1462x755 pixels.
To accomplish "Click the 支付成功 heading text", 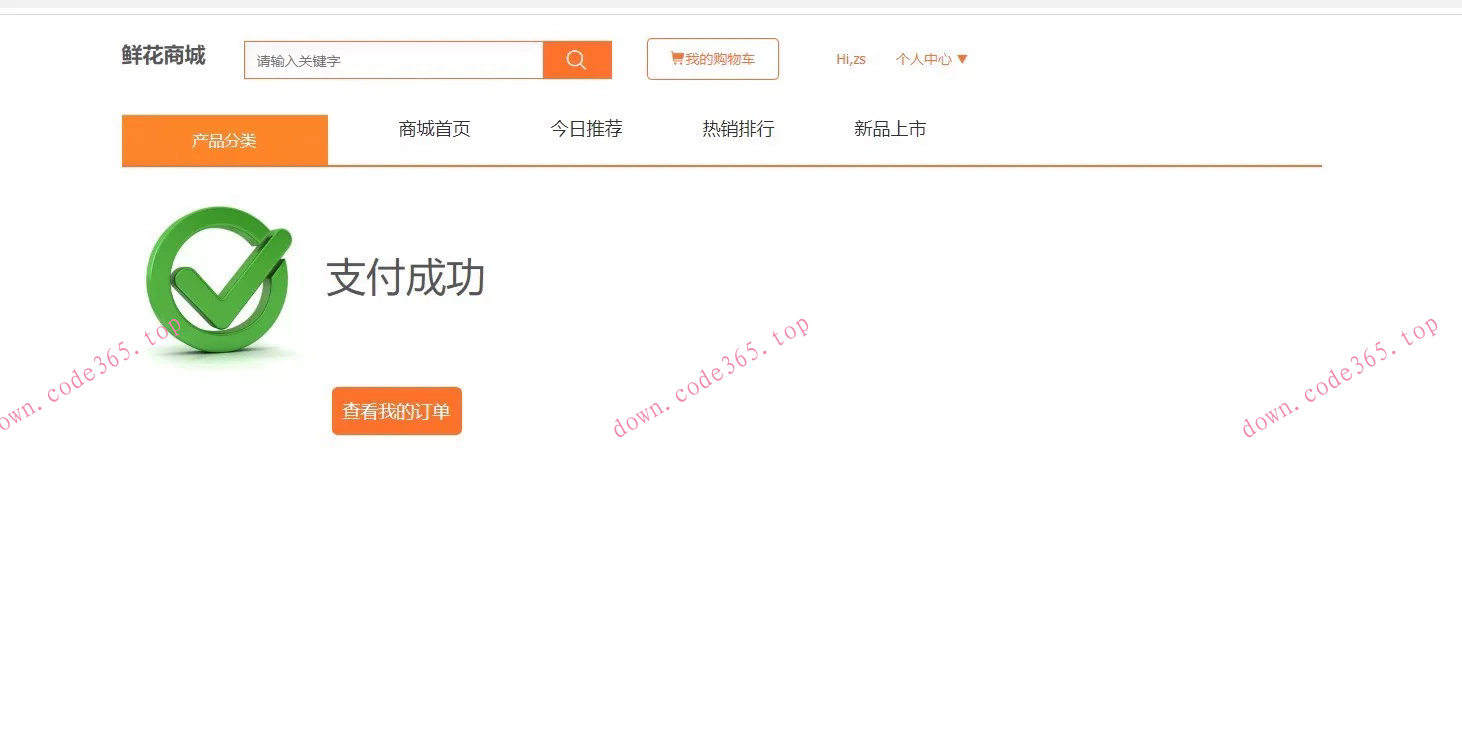I will click(x=405, y=279).
